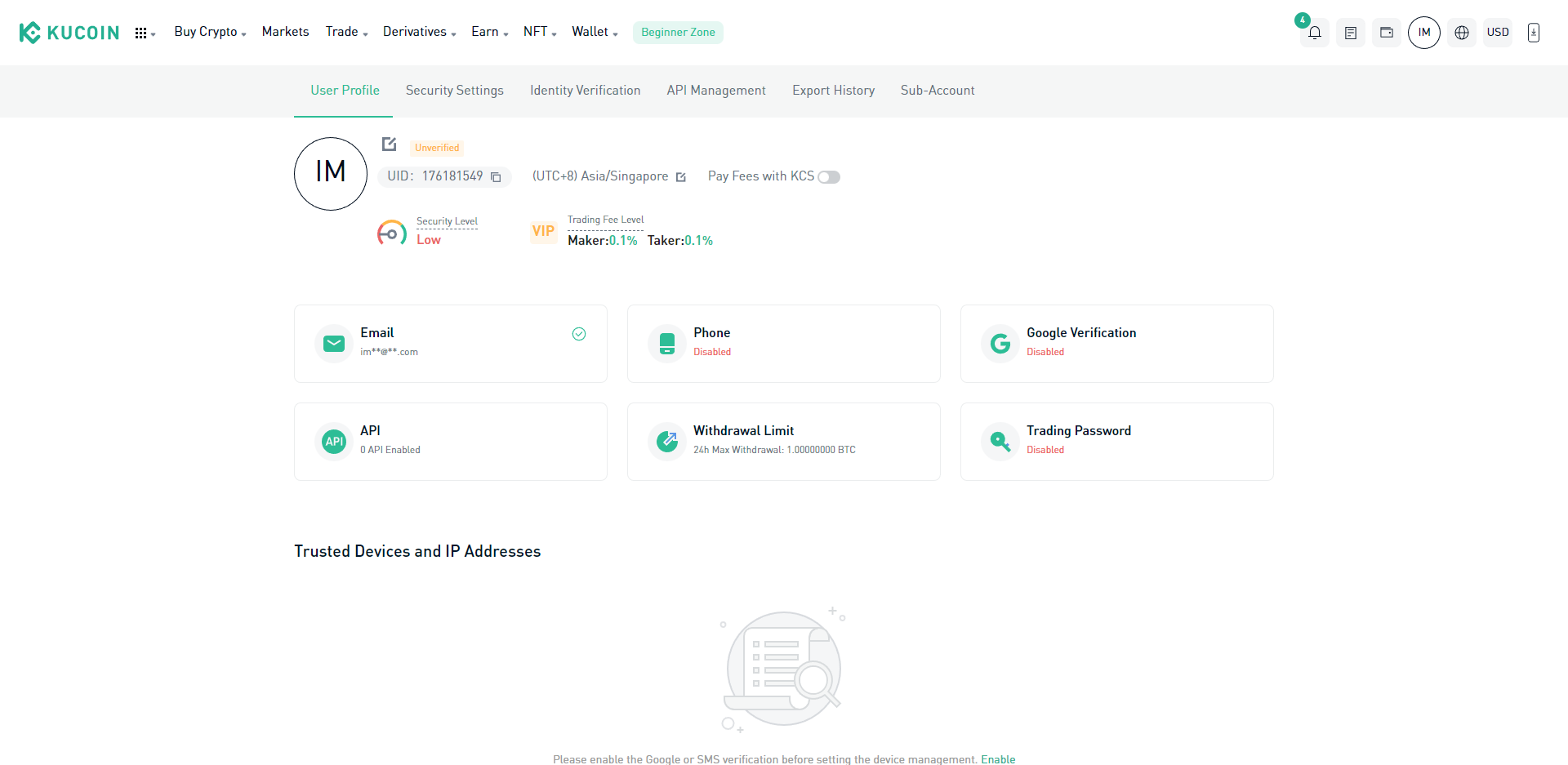The height and width of the screenshot is (765, 1568).
Task: Click the Taker 0.1% fee text
Action: (680, 241)
